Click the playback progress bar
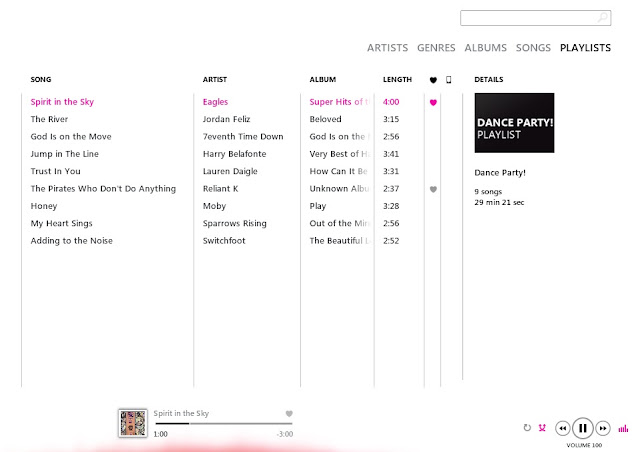This screenshot has height=452, width=640. click(x=224, y=424)
